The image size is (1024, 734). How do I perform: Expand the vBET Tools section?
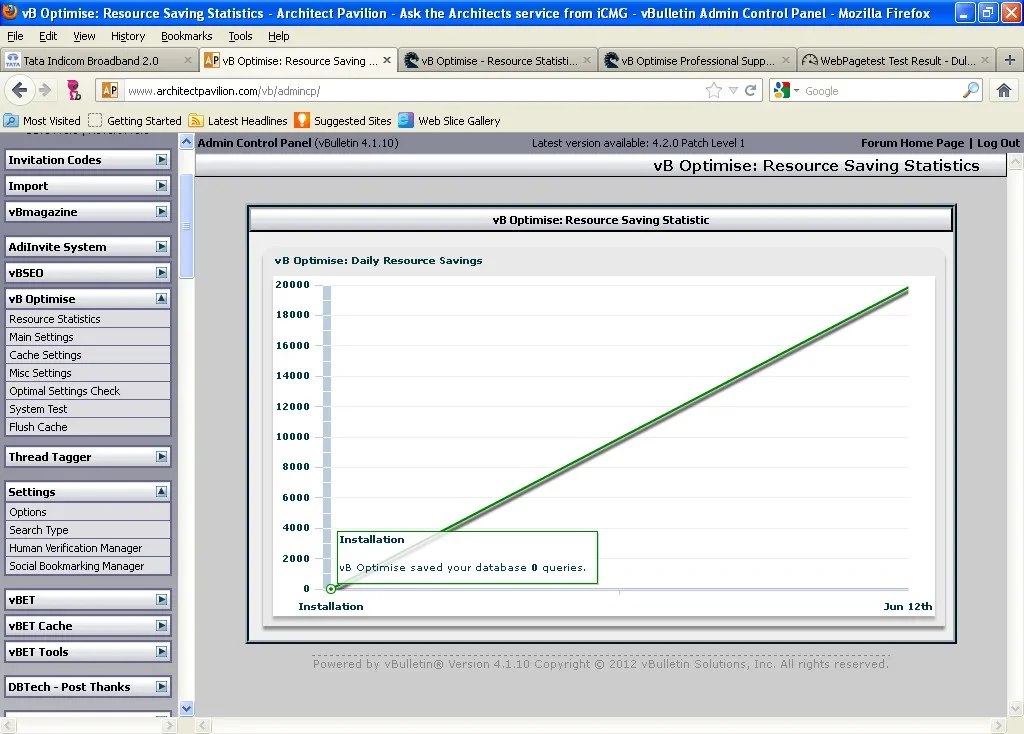pos(161,651)
